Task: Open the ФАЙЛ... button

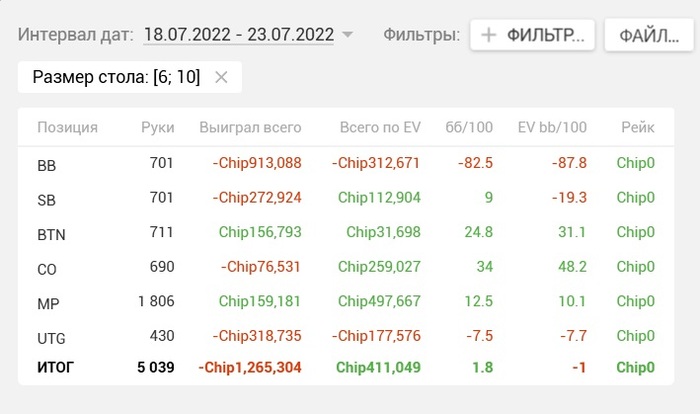Action: point(649,35)
